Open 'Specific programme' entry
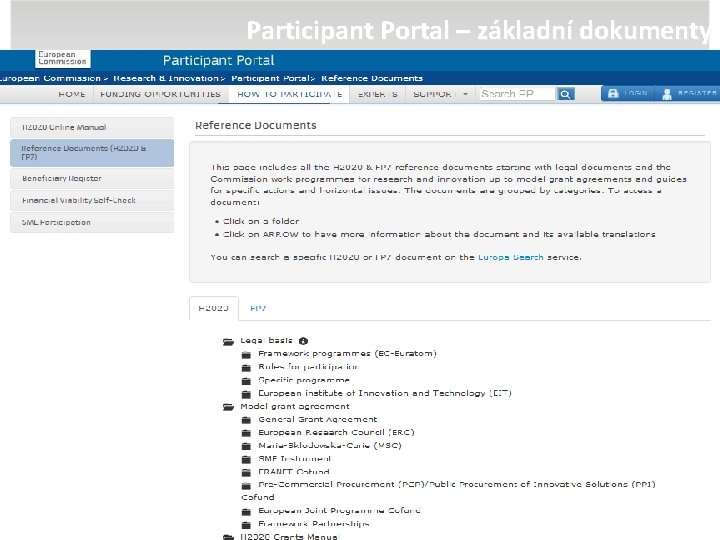Screen dimensions: 720x540 (304, 380)
